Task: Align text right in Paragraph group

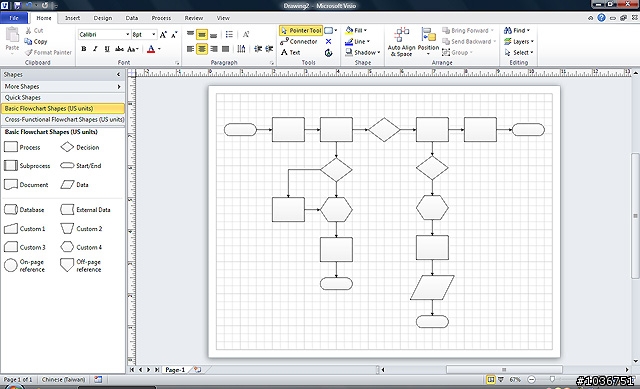Action: coord(213,49)
